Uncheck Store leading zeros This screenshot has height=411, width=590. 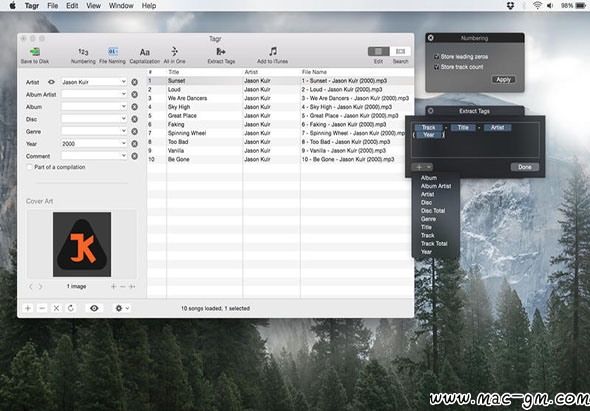click(437, 57)
